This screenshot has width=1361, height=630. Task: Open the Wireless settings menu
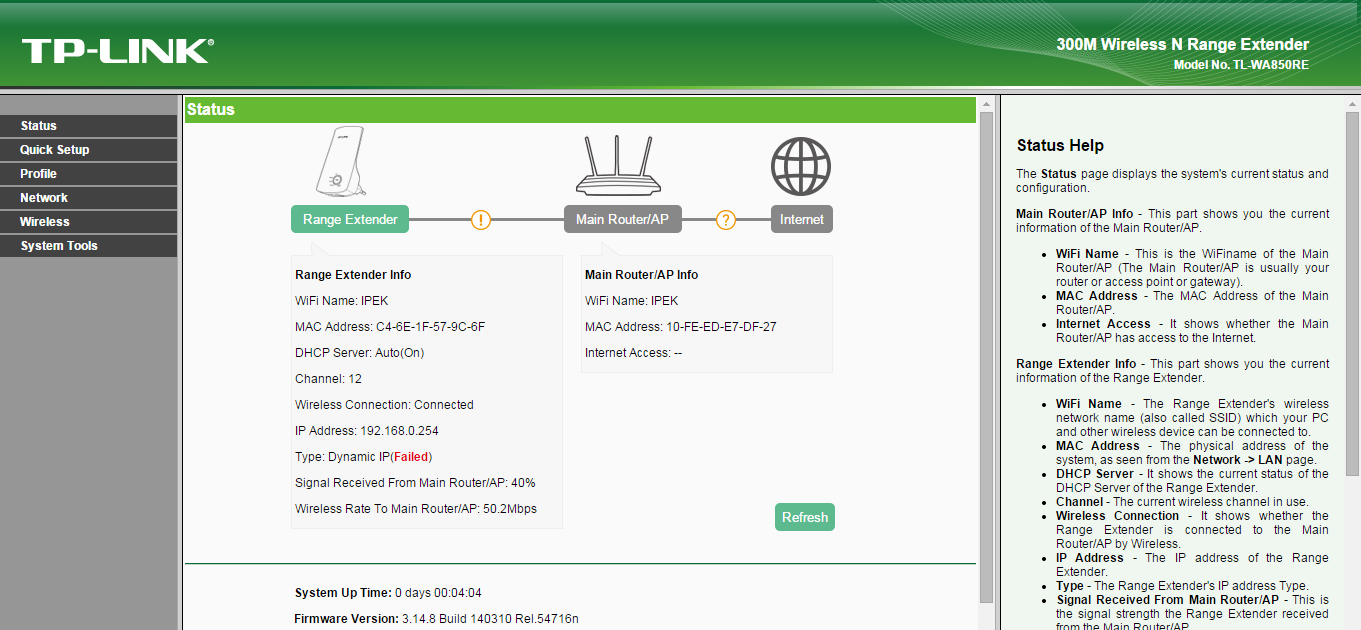coord(89,222)
